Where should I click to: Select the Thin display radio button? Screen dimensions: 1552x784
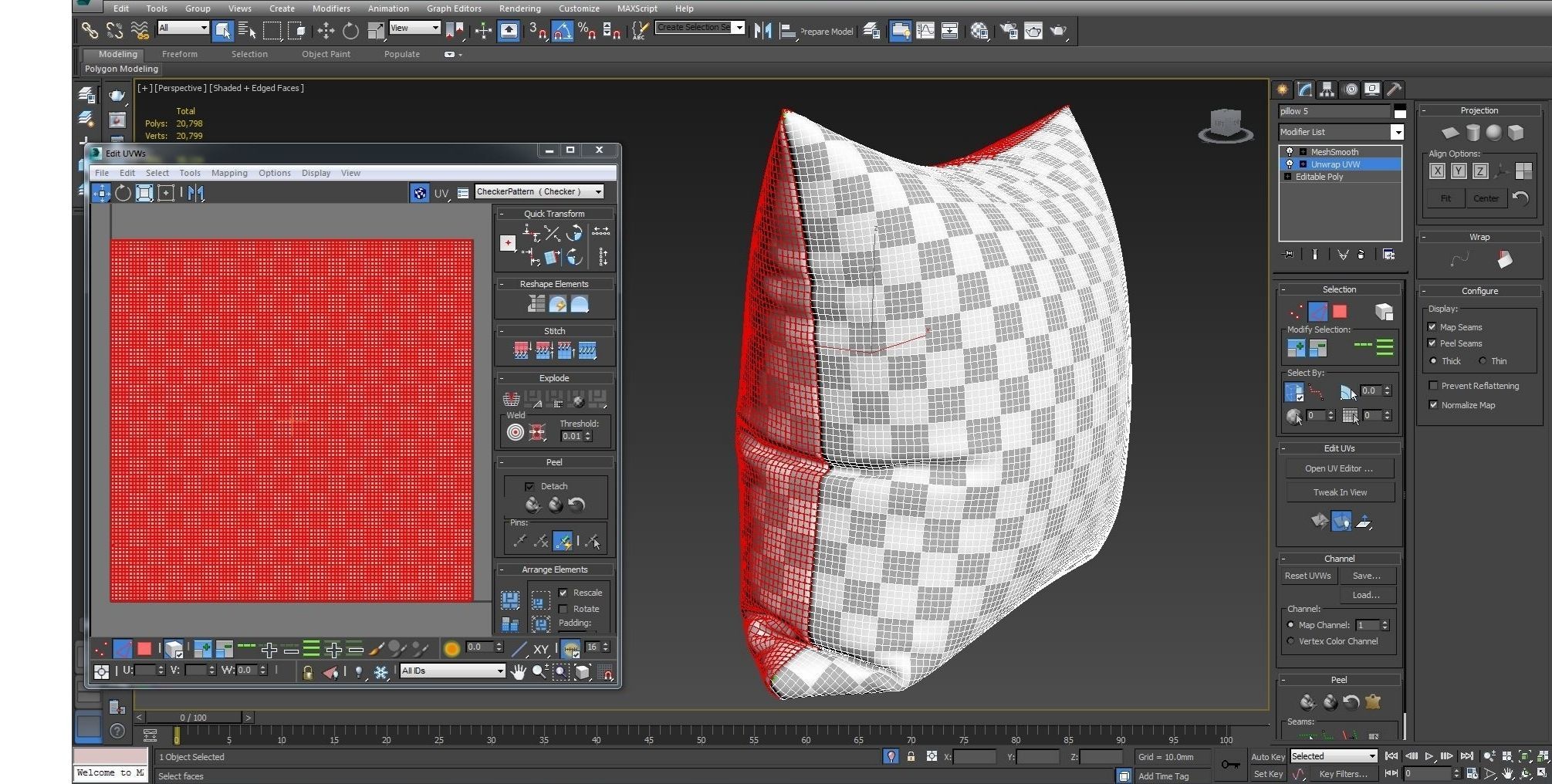click(x=1483, y=361)
